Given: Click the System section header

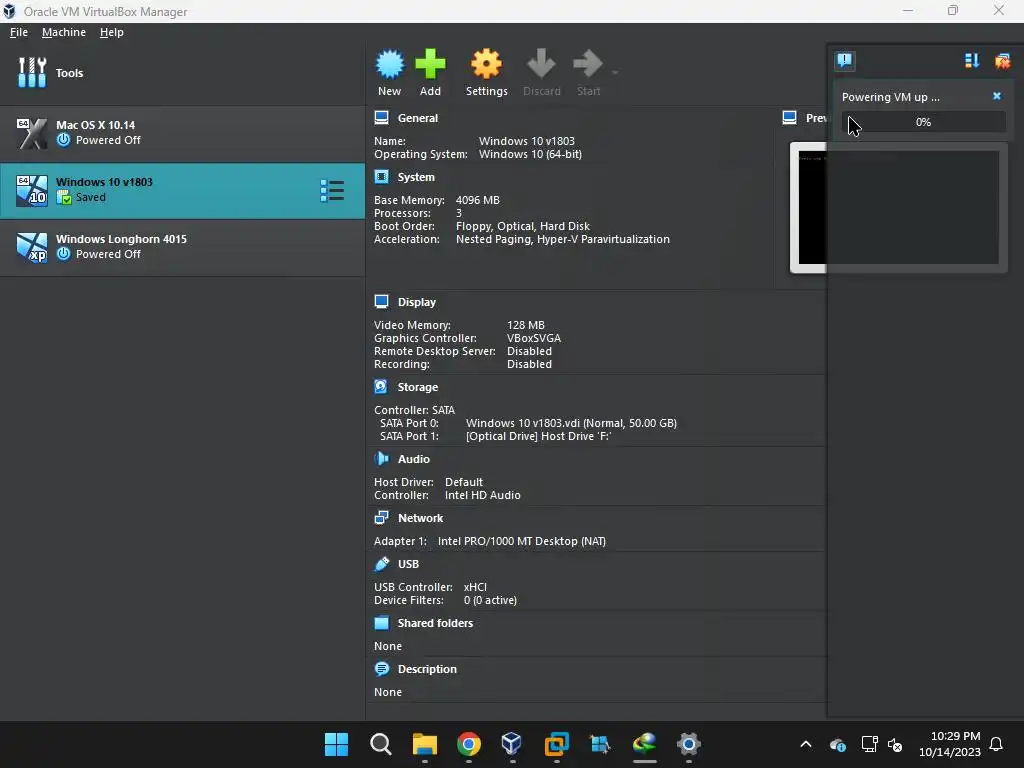Looking at the screenshot, I should [416, 177].
